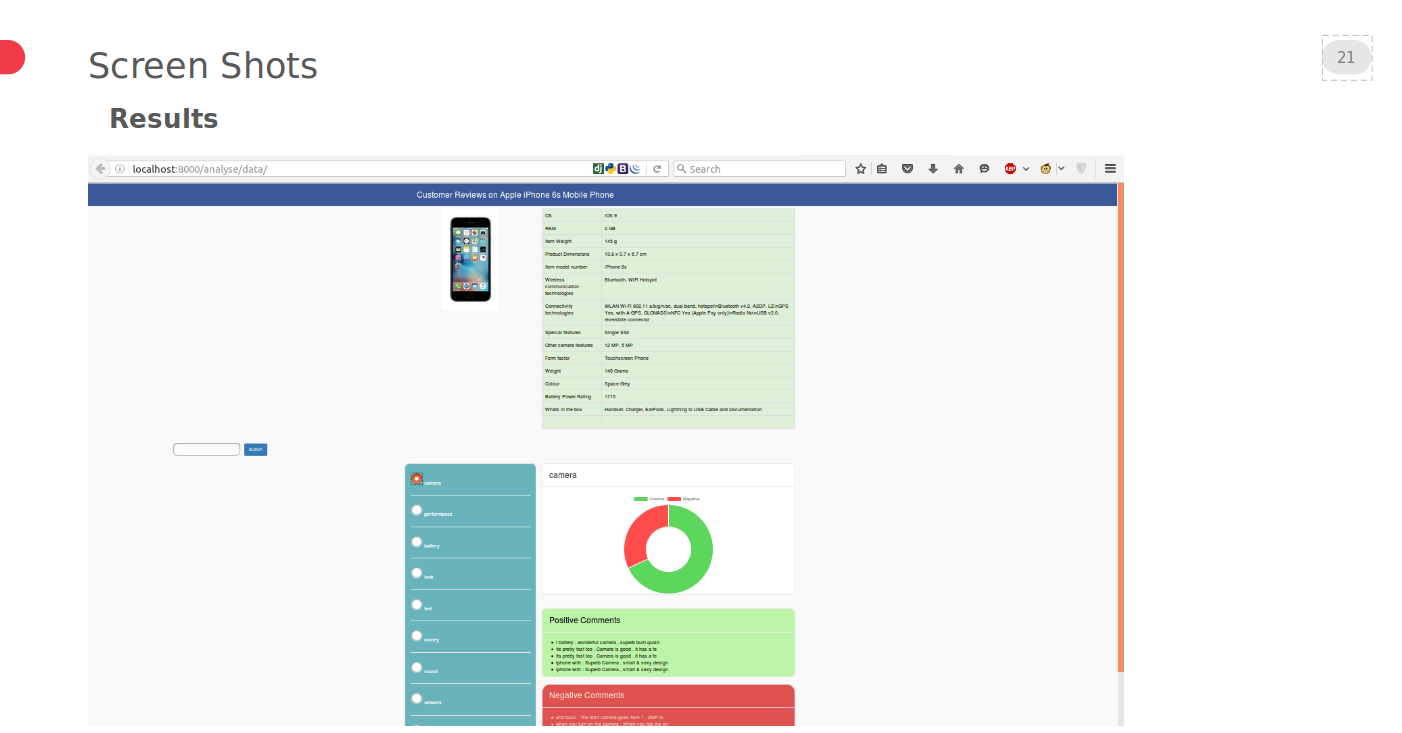This screenshot has width=1402, height=733.
Task: Select the performance radio button
Action: (x=417, y=511)
